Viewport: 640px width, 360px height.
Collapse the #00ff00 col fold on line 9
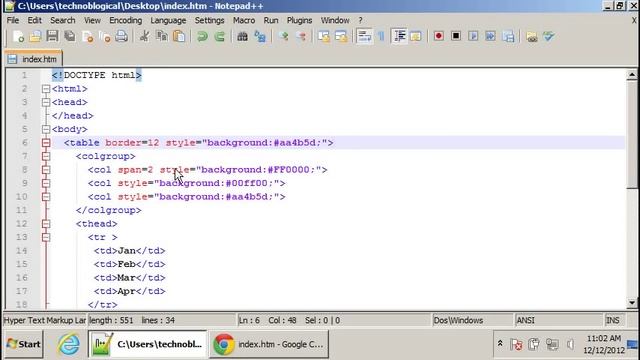pyautogui.click(x=46, y=183)
